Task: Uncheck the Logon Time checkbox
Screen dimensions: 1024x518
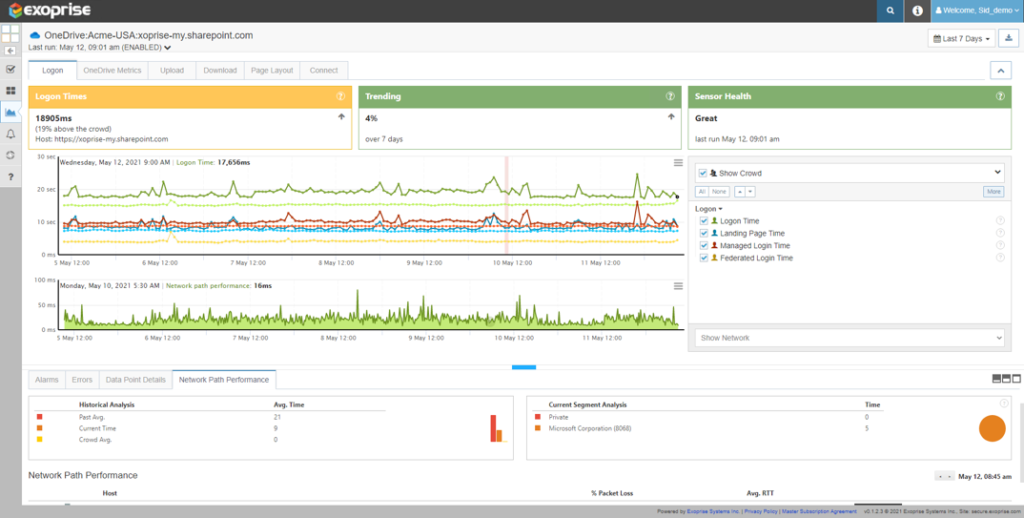Action: coord(704,221)
